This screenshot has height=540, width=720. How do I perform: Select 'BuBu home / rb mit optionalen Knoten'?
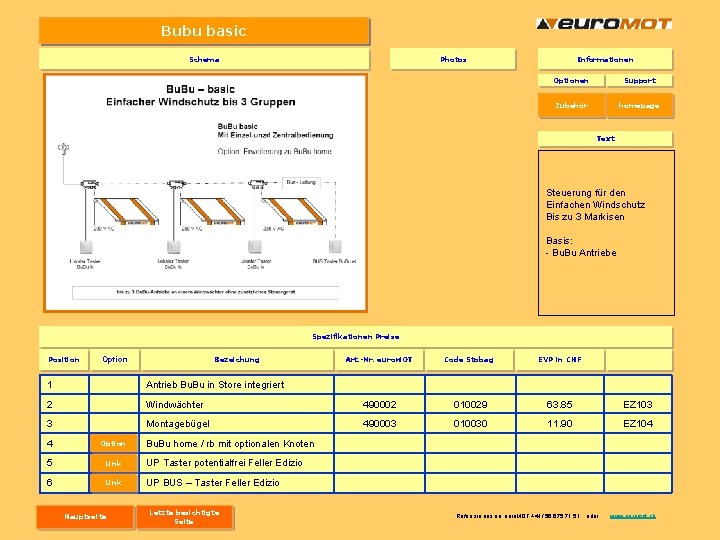(236, 444)
